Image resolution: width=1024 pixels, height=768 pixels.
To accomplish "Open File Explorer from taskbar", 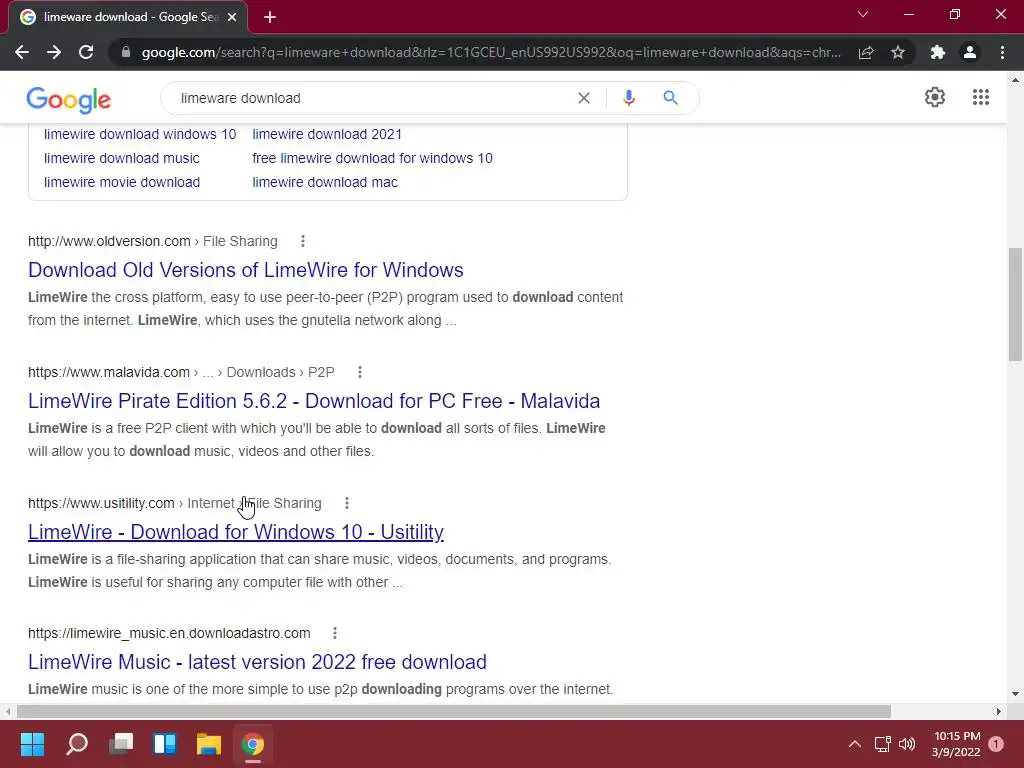I will coord(209,744).
